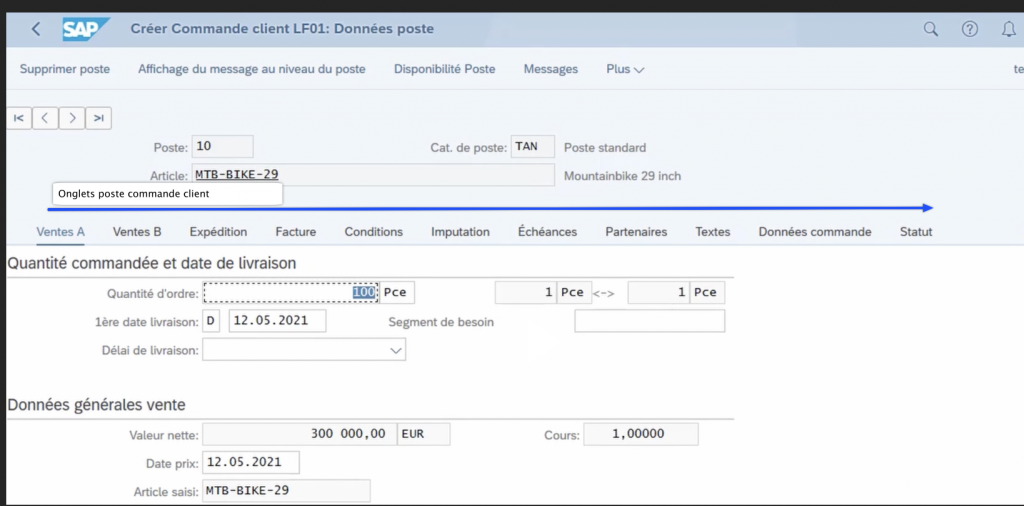This screenshot has width=1024, height=506.
Task: Switch to Ventes B tab
Action: [137, 232]
